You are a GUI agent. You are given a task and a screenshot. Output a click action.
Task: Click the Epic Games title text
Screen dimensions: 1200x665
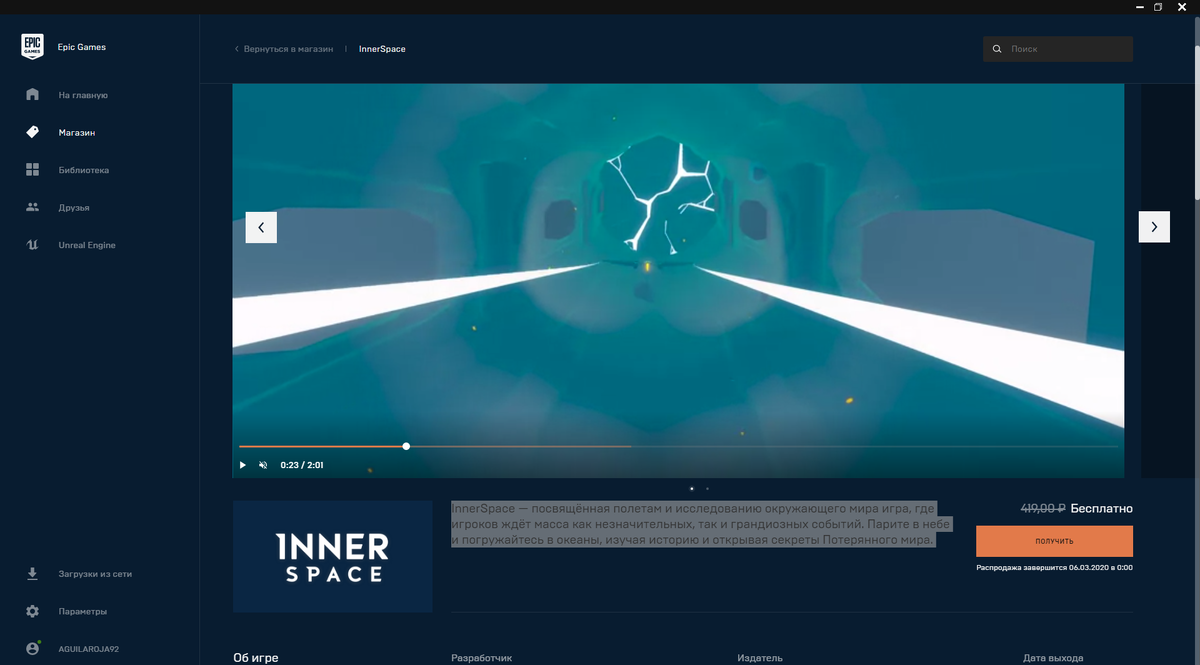tap(81, 47)
